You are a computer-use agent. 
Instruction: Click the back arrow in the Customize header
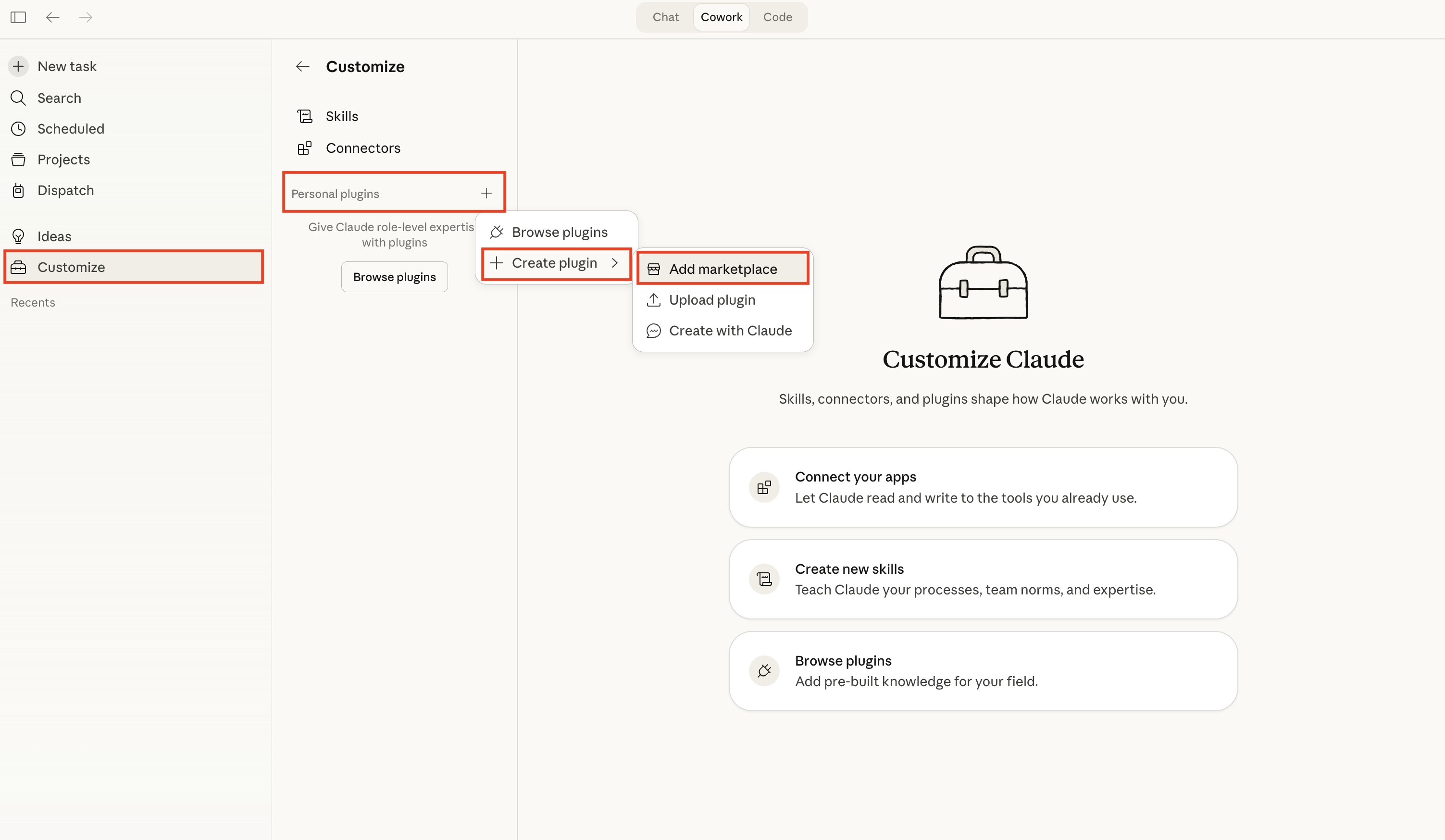pyautogui.click(x=302, y=66)
